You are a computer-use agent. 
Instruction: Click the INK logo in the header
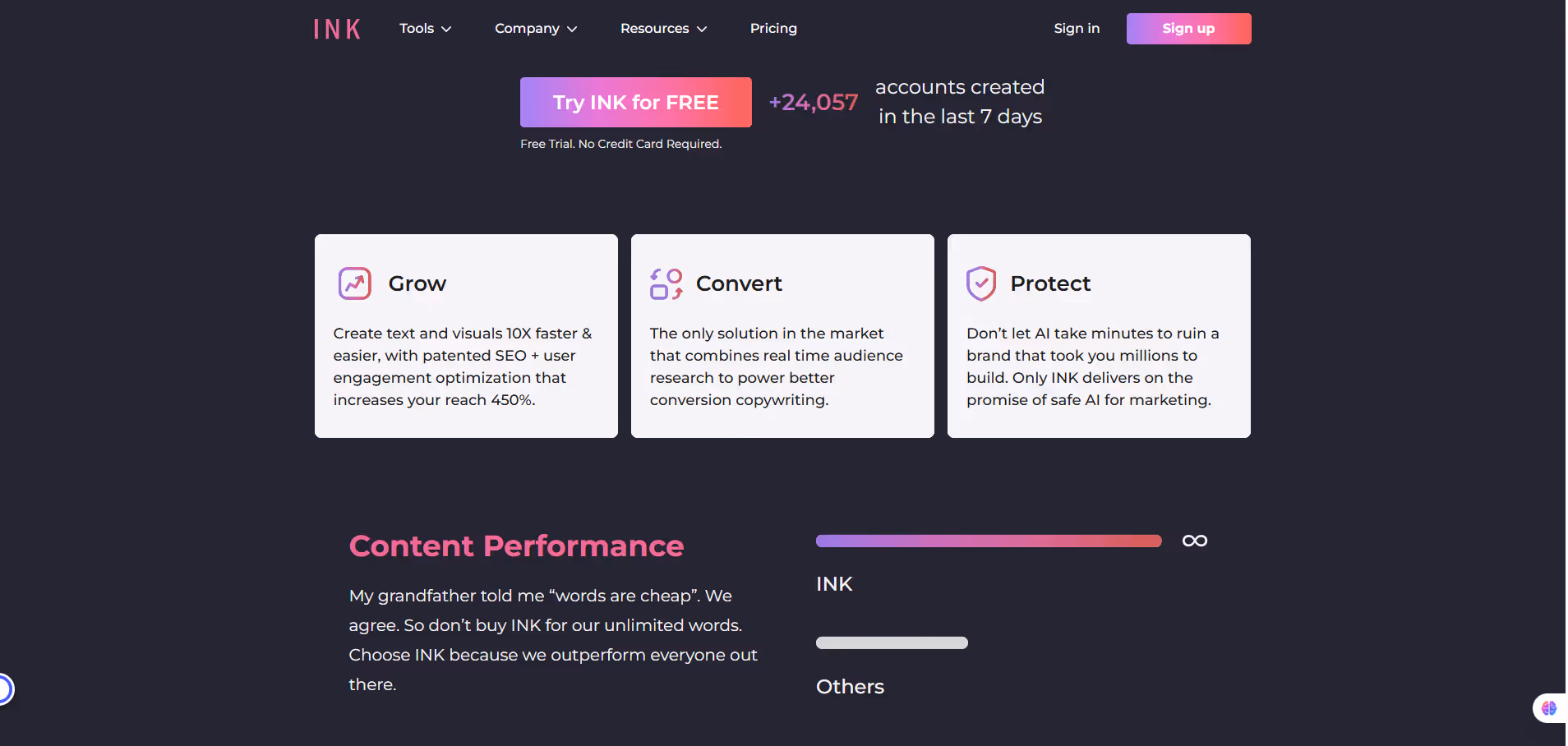[x=337, y=29]
